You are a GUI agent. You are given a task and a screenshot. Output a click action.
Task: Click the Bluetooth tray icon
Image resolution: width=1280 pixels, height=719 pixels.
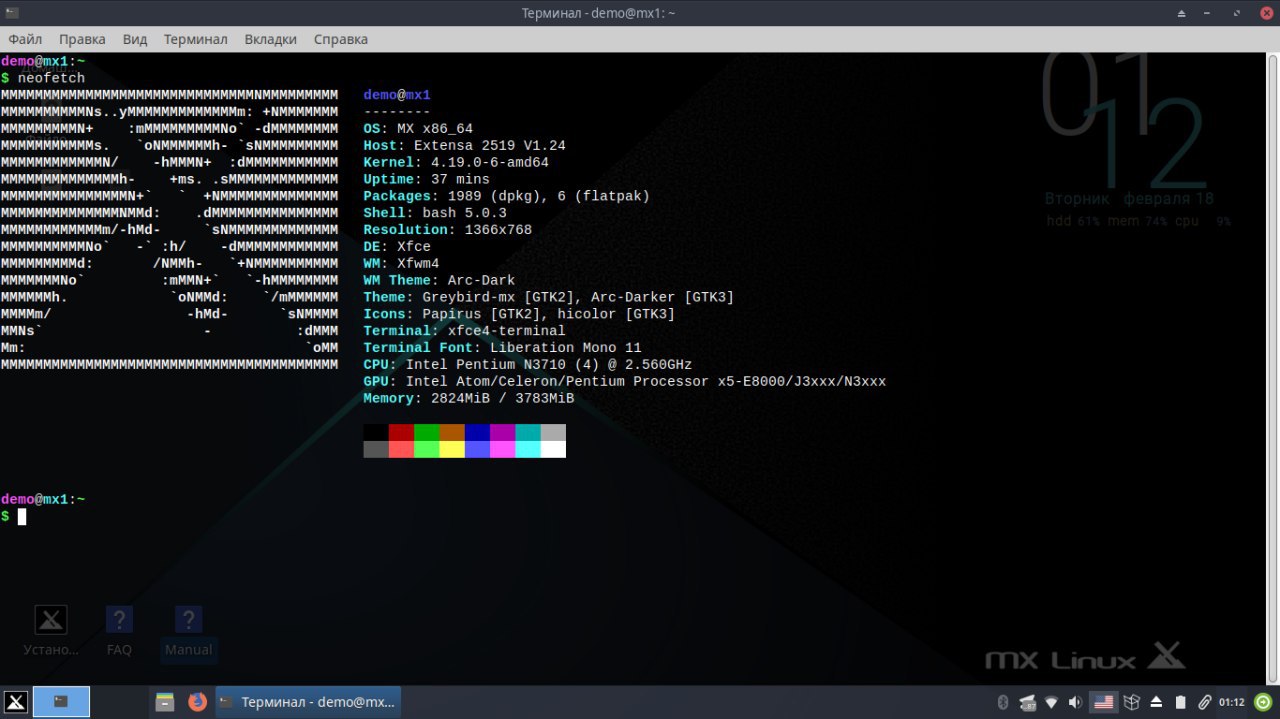click(1003, 702)
